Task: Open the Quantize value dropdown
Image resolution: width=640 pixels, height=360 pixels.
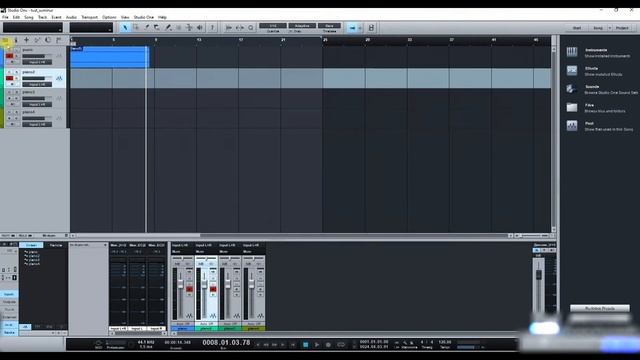Action: coord(273,26)
